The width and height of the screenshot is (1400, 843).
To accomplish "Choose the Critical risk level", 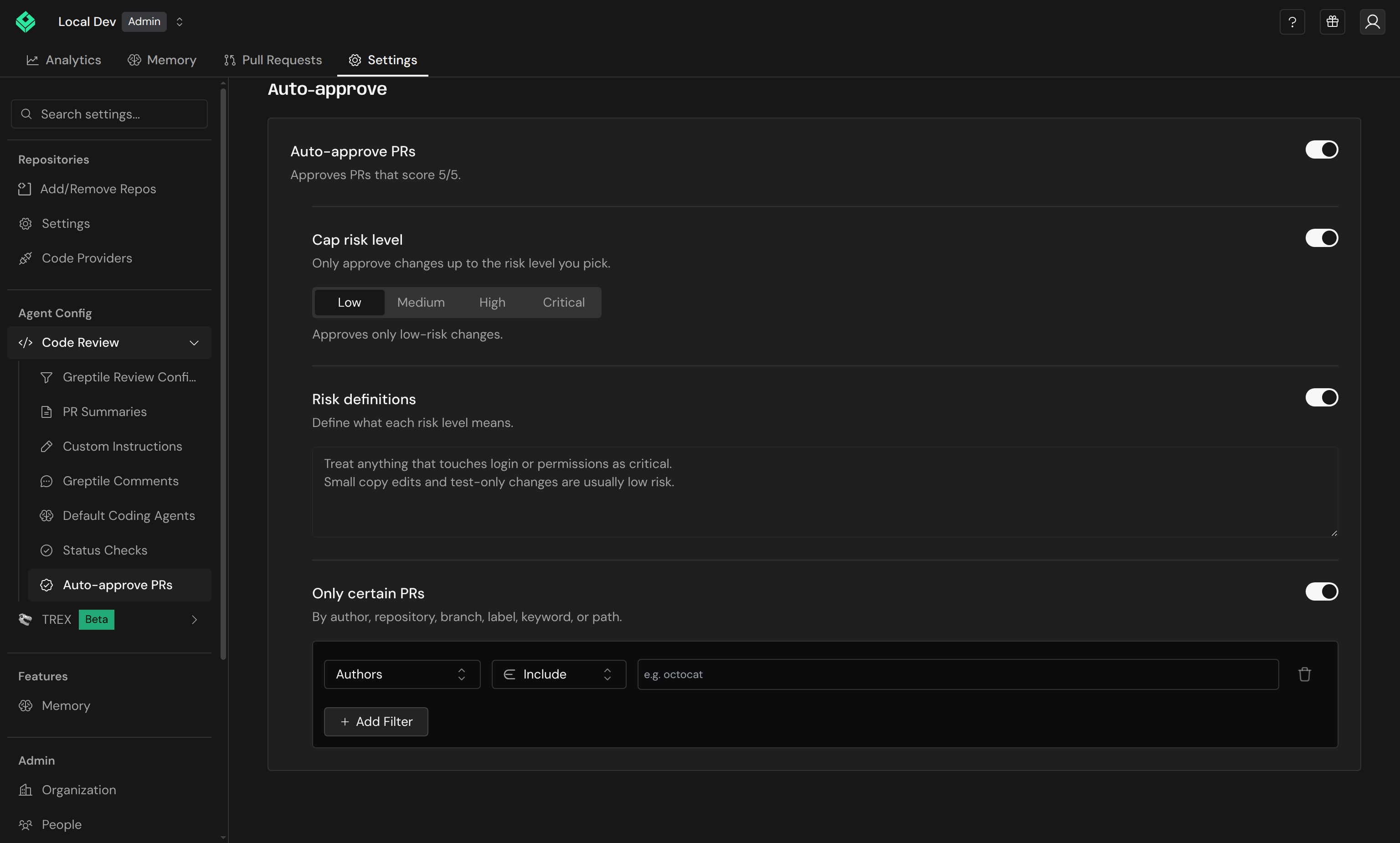I will click(563, 302).
